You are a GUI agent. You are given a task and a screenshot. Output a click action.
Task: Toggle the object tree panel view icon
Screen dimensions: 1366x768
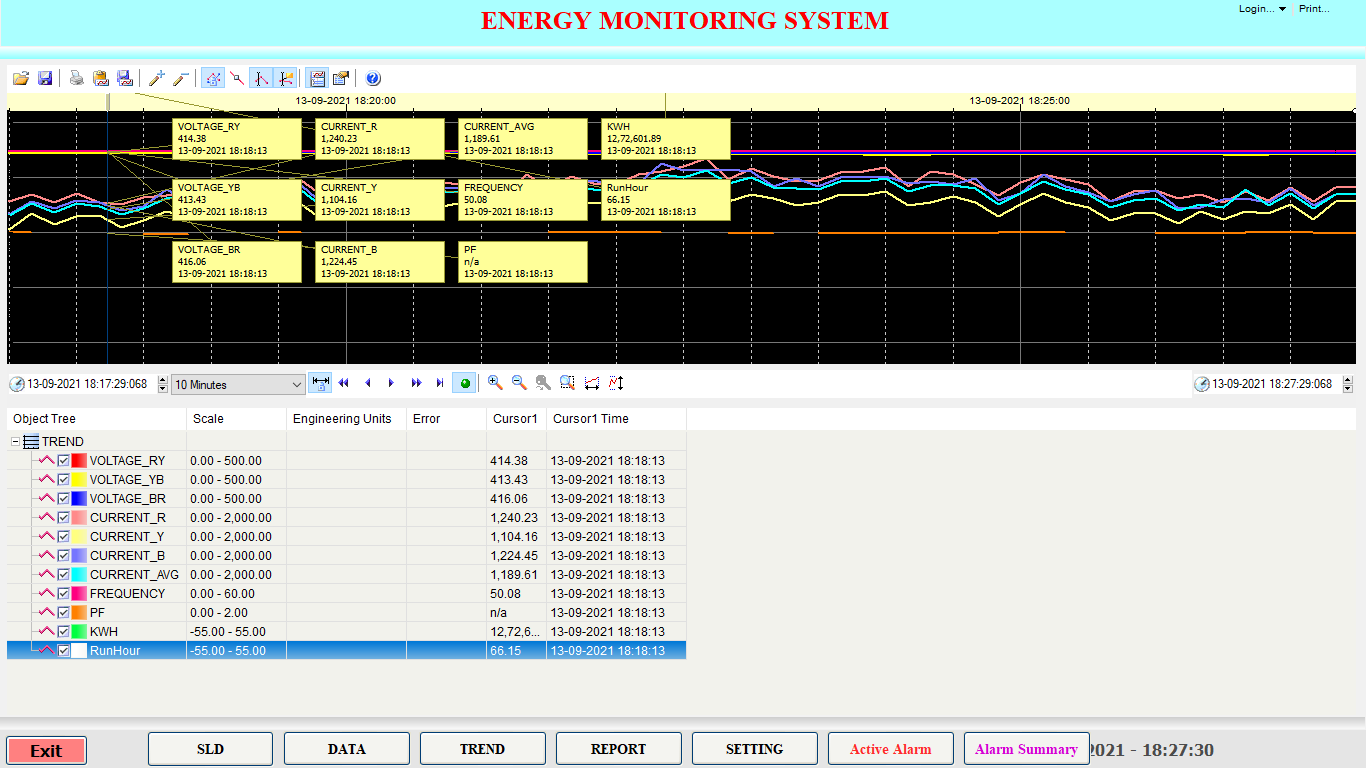click(317, 78)
